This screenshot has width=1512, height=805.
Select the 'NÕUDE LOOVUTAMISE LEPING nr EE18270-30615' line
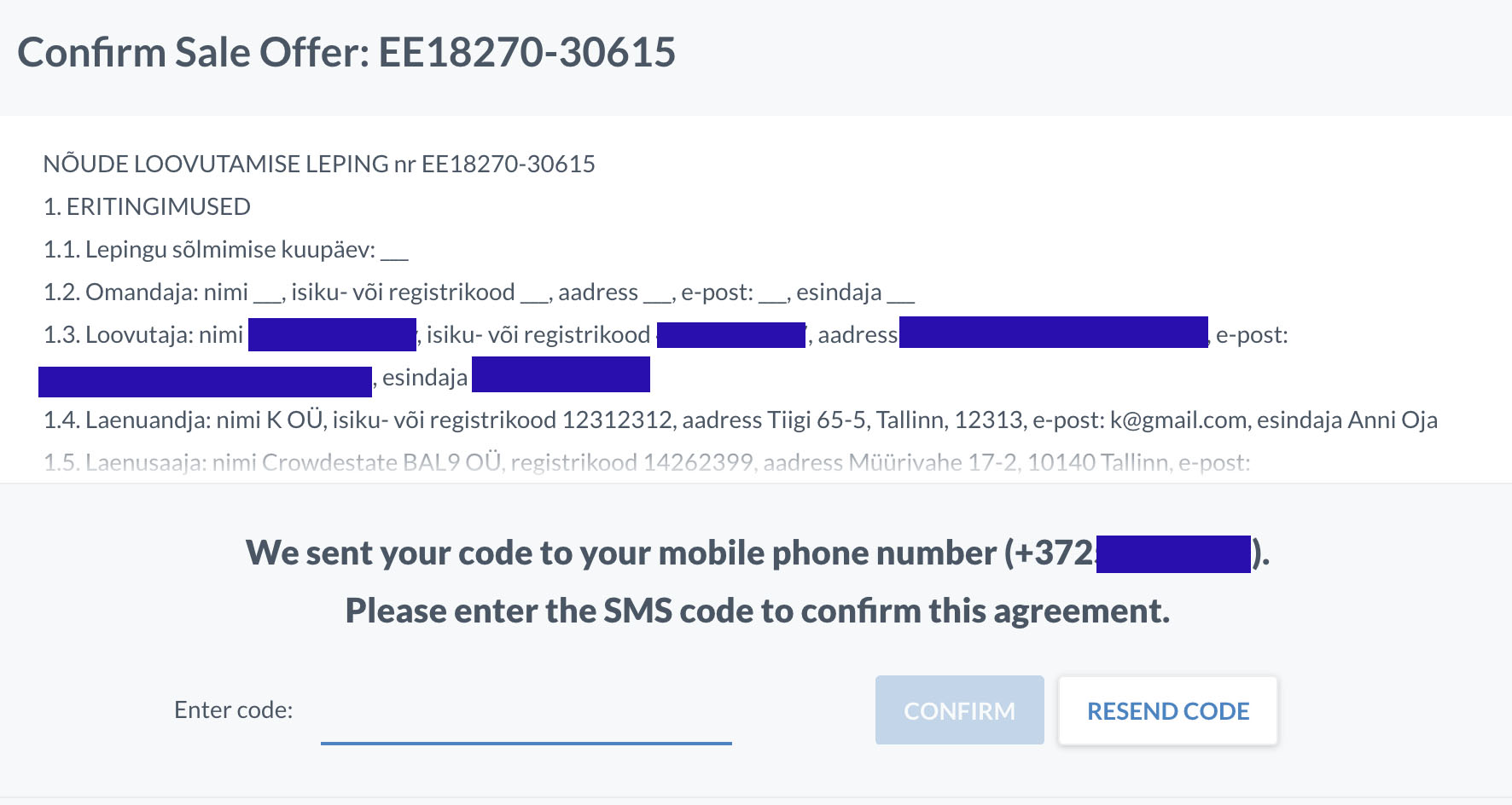[x=319, y=164]
